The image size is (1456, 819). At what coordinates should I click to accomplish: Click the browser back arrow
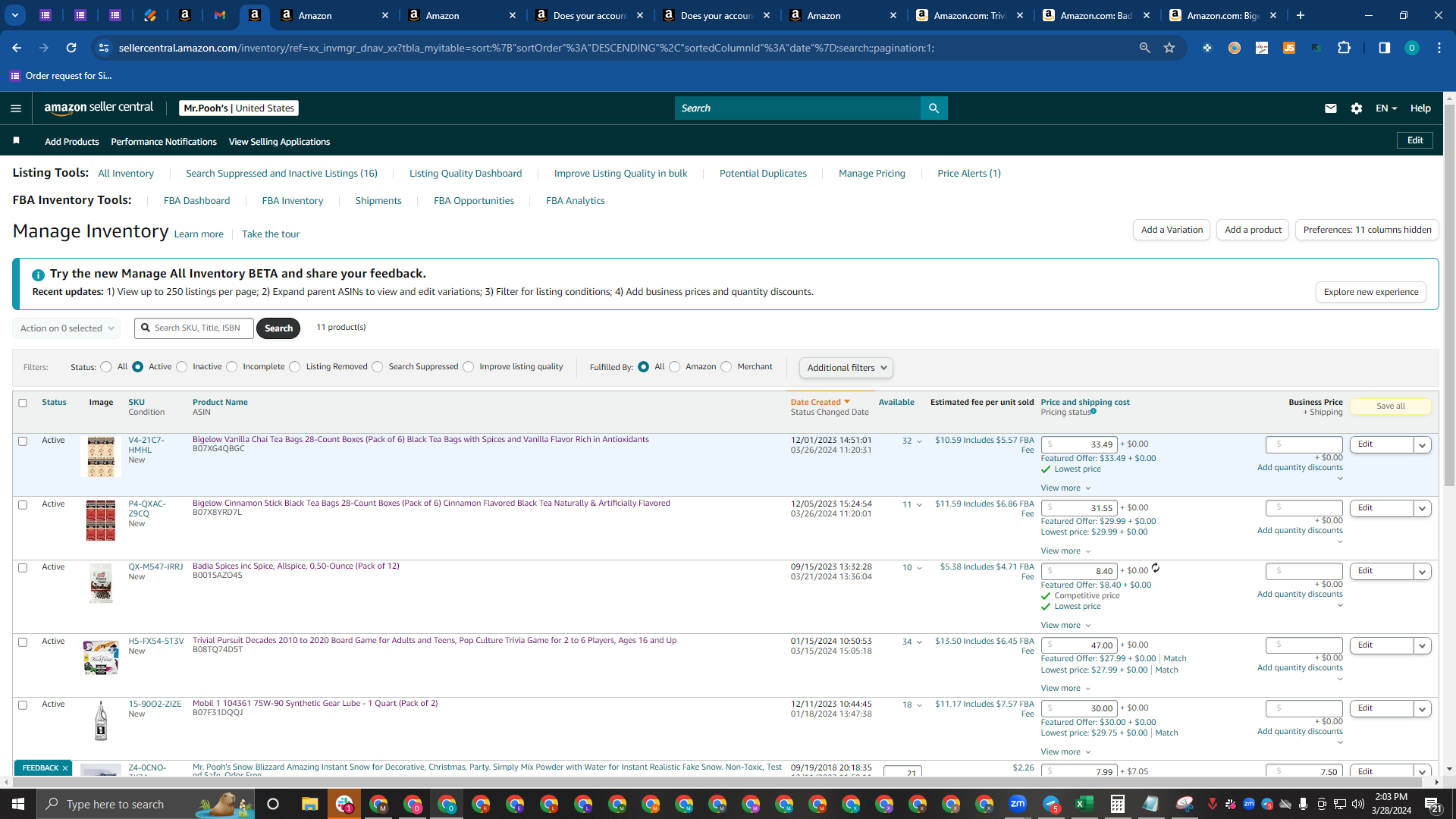[x=17, y=48]
